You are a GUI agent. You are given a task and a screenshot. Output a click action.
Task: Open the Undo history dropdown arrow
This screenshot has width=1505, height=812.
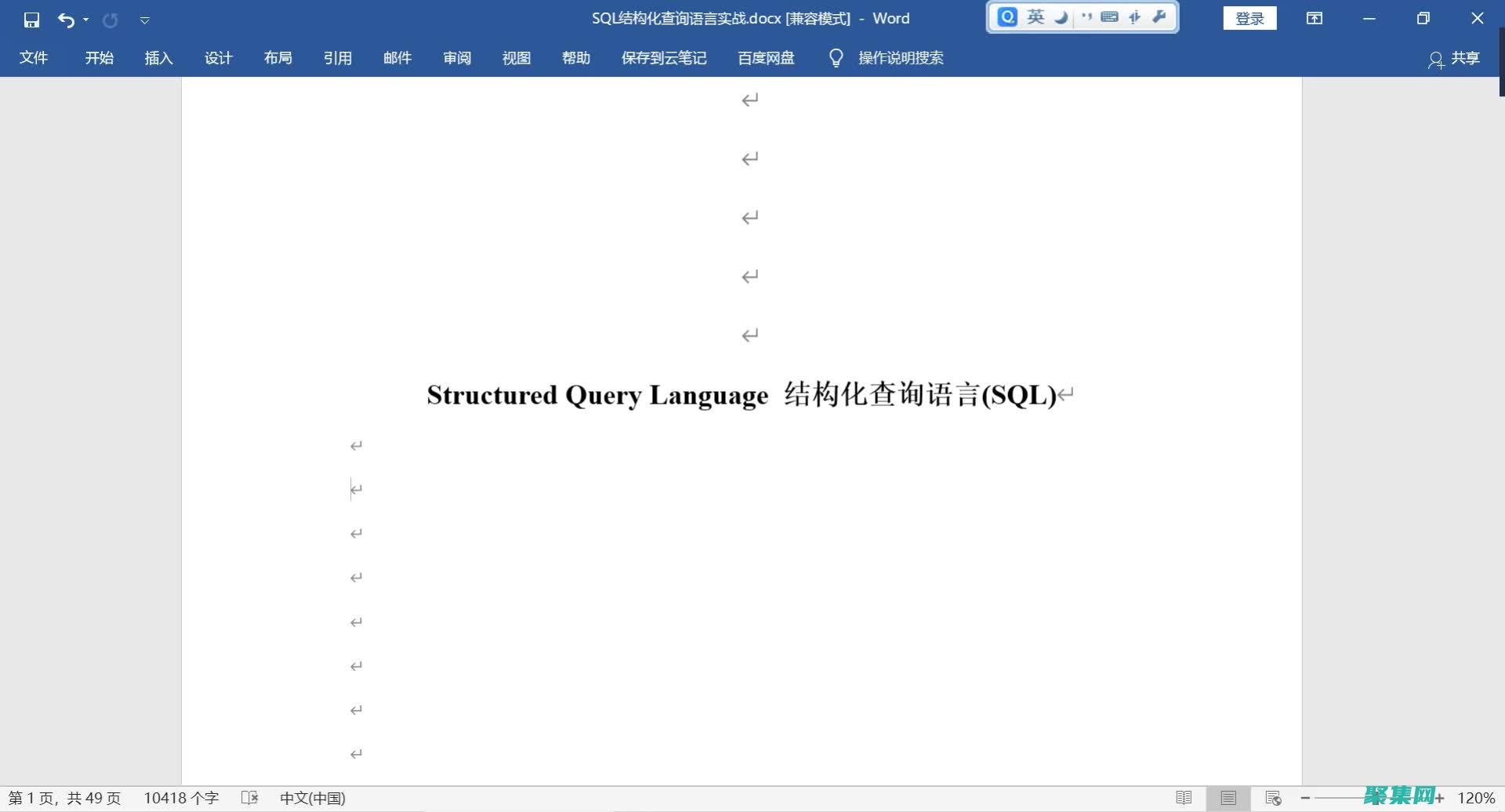[x=85, y=20]
